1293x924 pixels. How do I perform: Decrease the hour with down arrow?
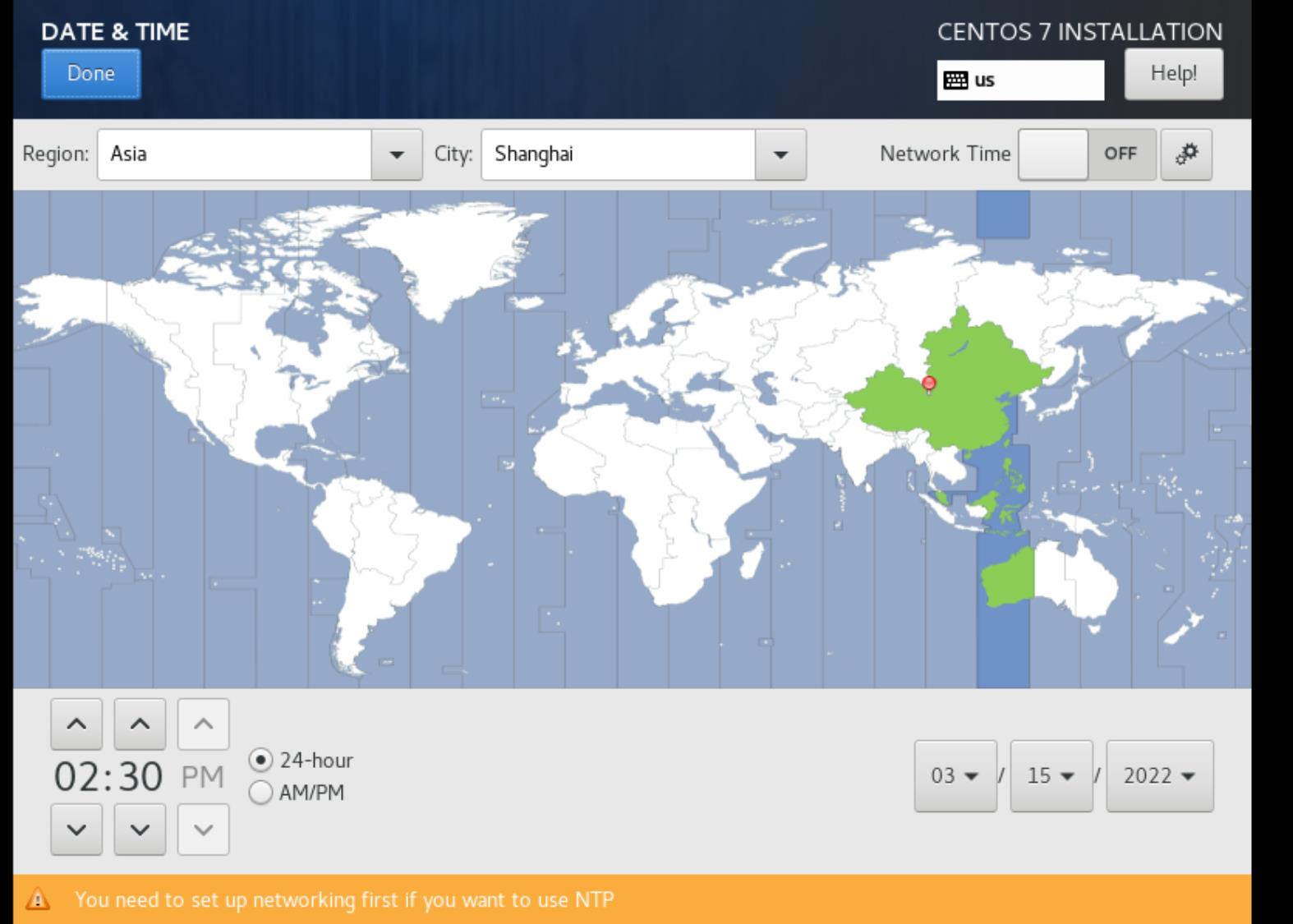[x=76, y=830]
